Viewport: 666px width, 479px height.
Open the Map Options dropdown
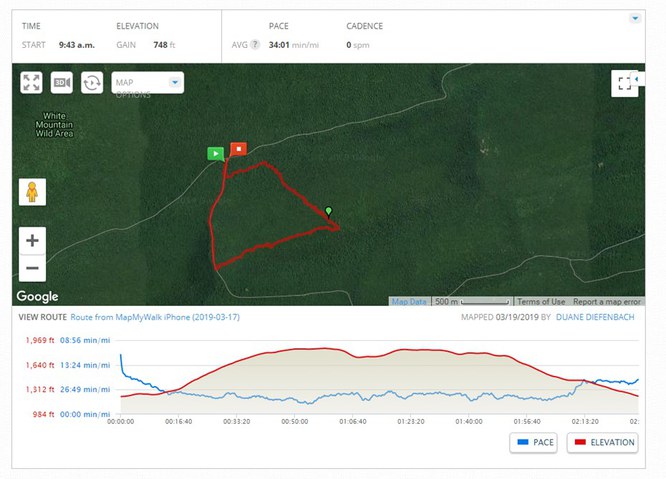click(x=146, y=83)
